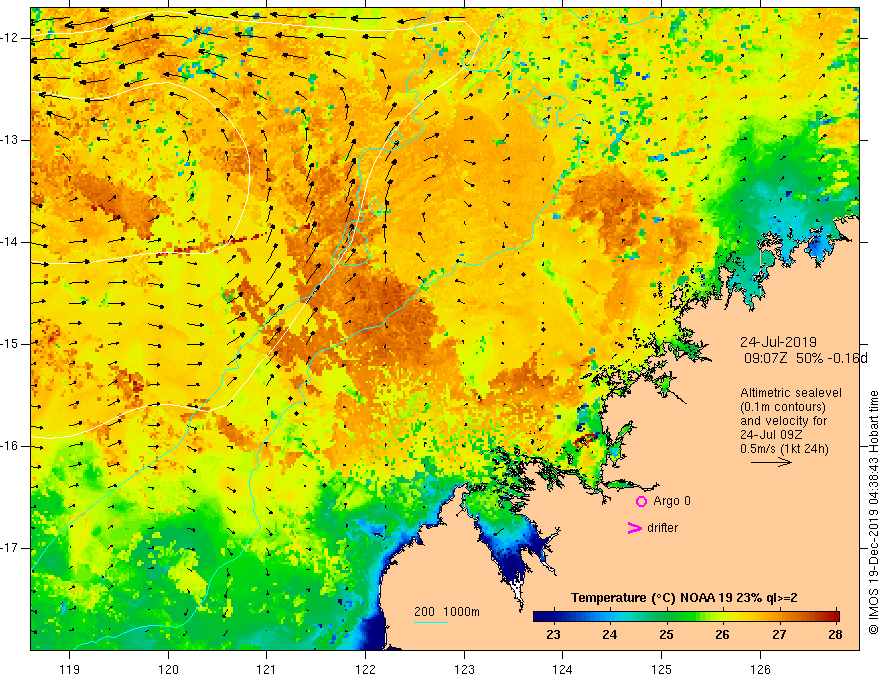The height and width of the screenshot is (680, 880).
Task: Click the '28' colorbar tick label
Action: pyautogui.click(x=835, y=635)
